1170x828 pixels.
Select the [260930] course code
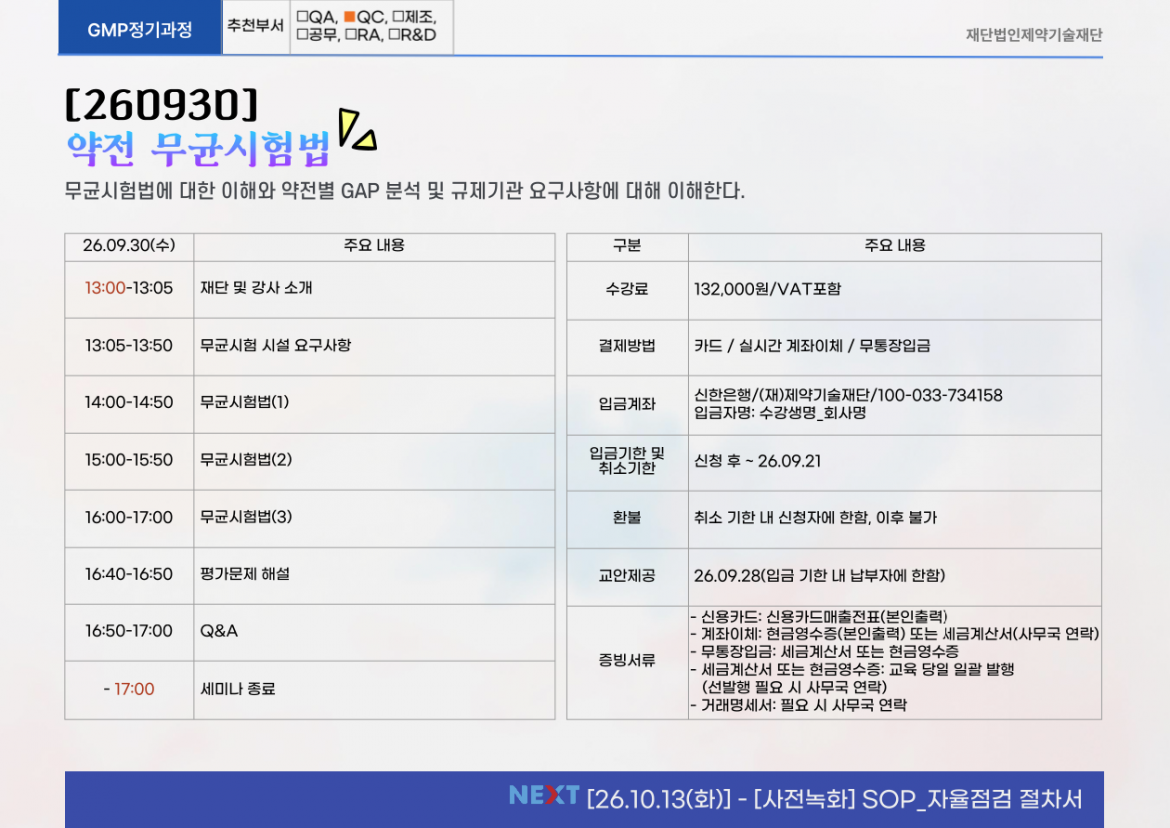tap(161, 103)
